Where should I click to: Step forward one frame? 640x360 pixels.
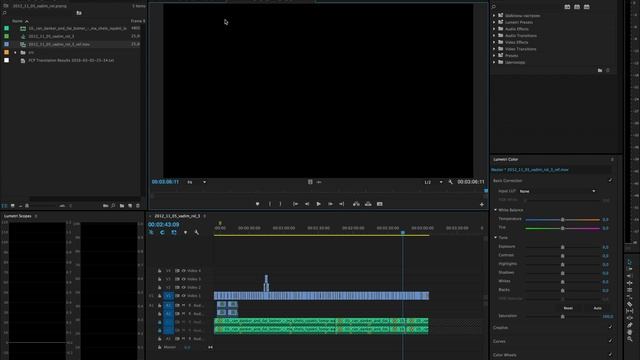tap(330, 204)
